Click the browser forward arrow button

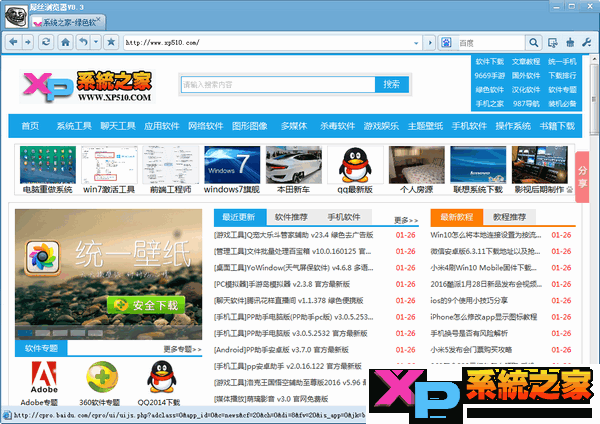tap(28, 42)
